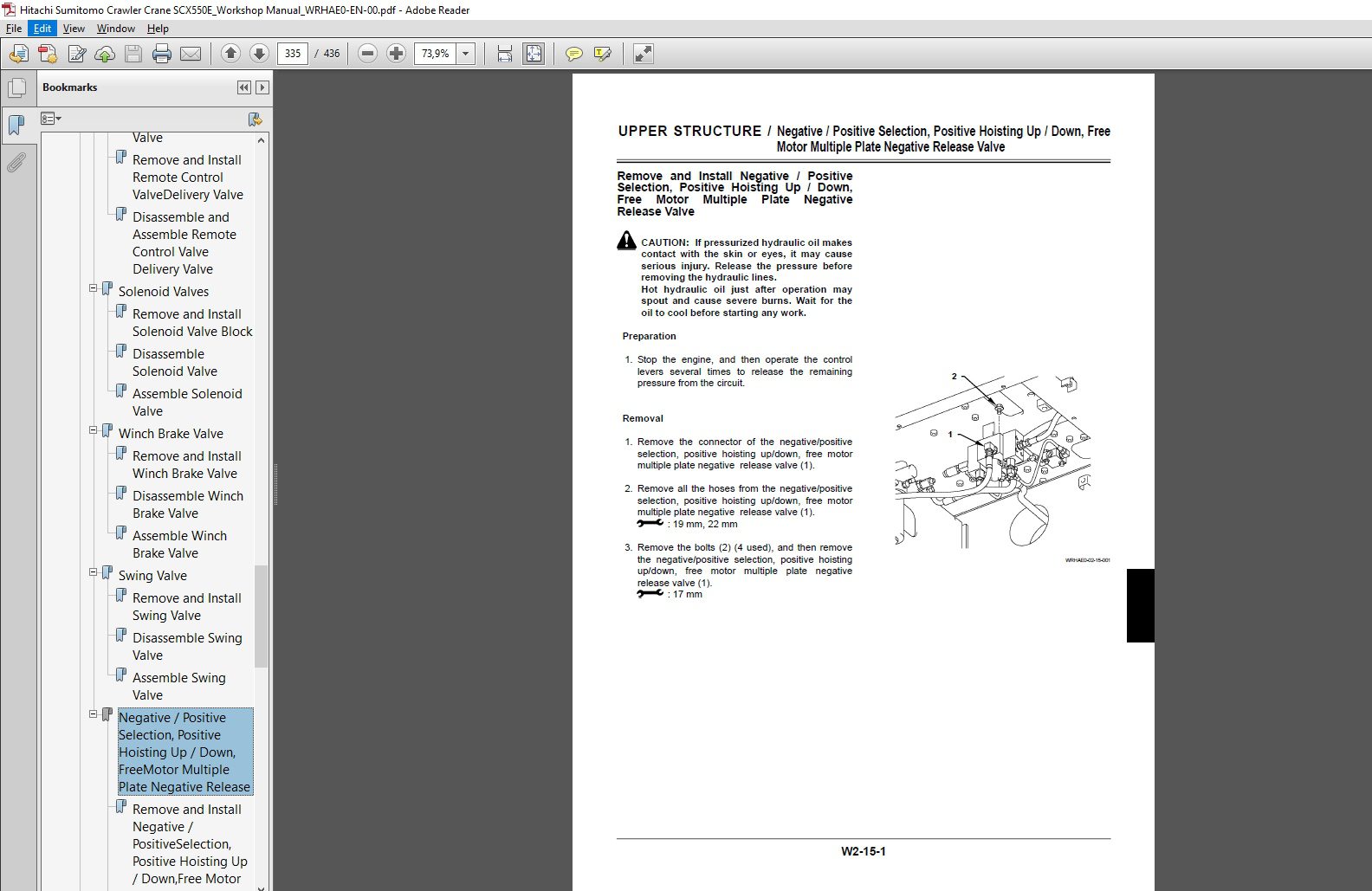Image resolution: width=1372 pixels, height=891 pixels.
Task: Collapse the Bookmarks pane with double arrow
Action: pyautogui.click(x=244, y=87)
